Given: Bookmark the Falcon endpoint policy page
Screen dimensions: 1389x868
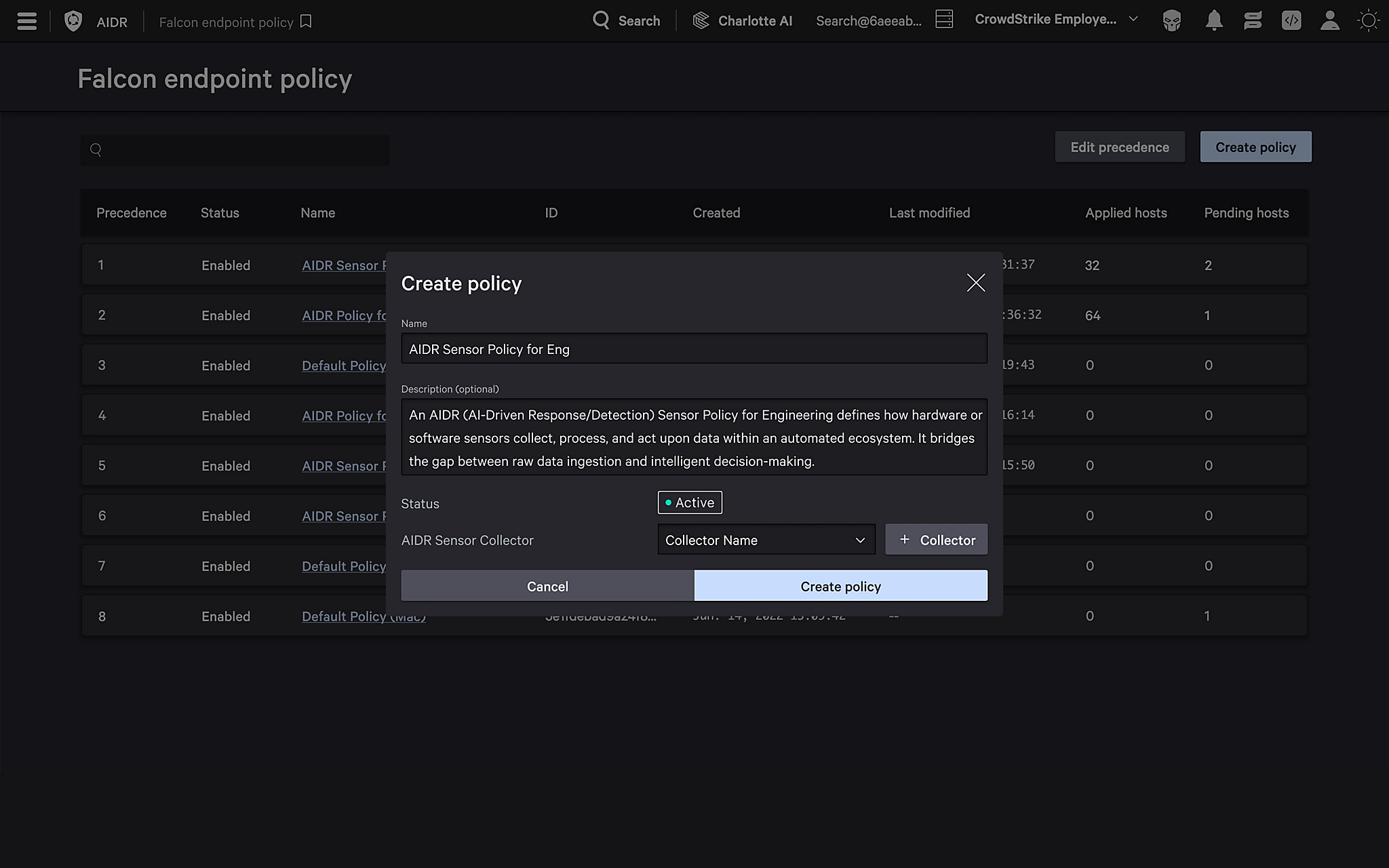Looking at the screenshot, I should coord(306,22).
